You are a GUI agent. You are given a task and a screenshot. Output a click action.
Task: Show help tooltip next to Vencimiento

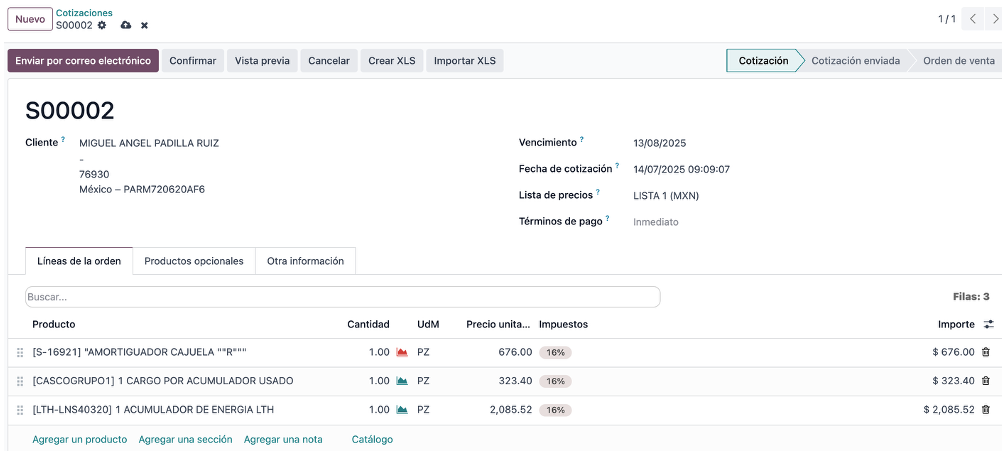coord(582,139)
